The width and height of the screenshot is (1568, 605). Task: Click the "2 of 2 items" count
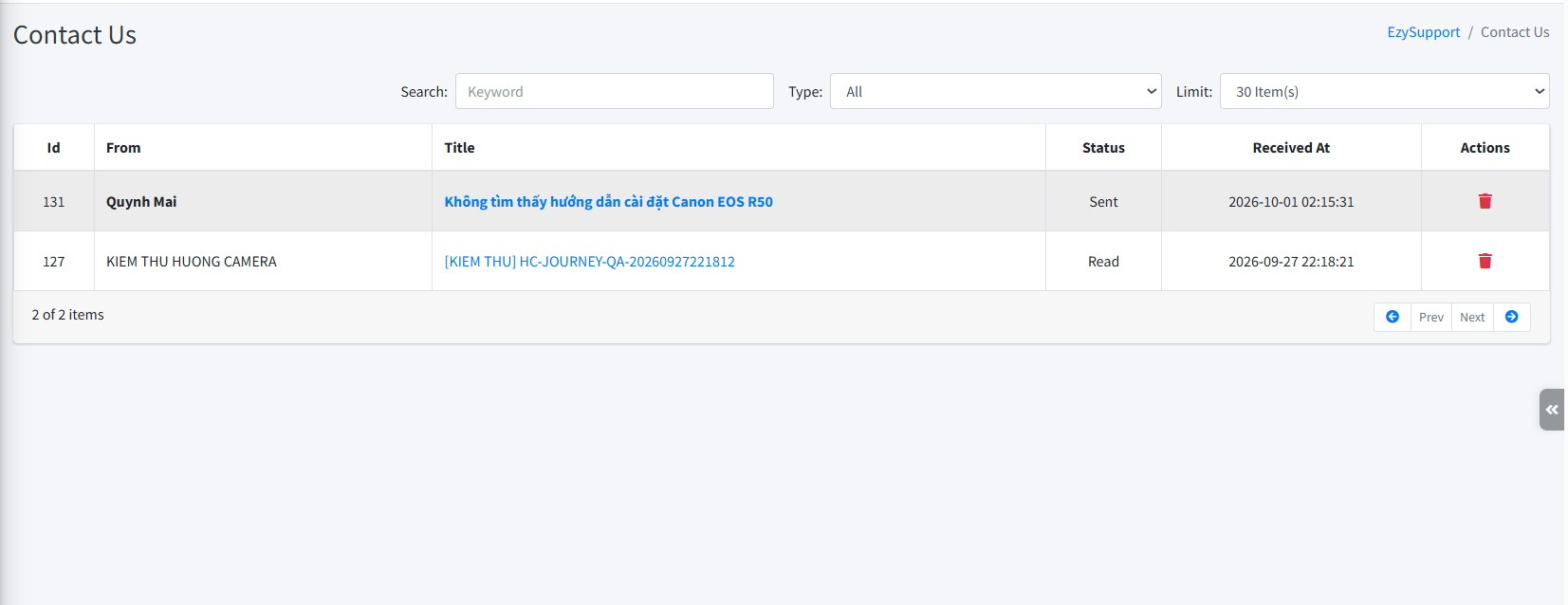click(67, 315)
